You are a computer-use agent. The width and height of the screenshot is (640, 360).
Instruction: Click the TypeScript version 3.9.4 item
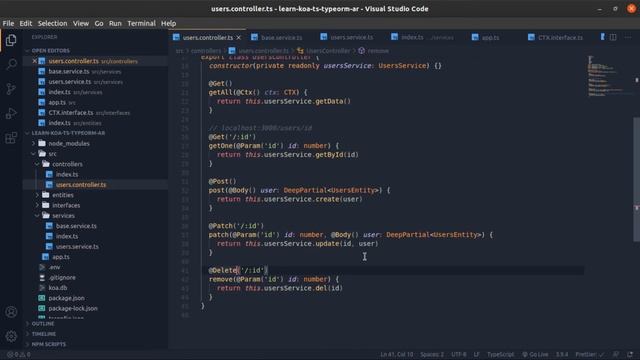(562, 354)
